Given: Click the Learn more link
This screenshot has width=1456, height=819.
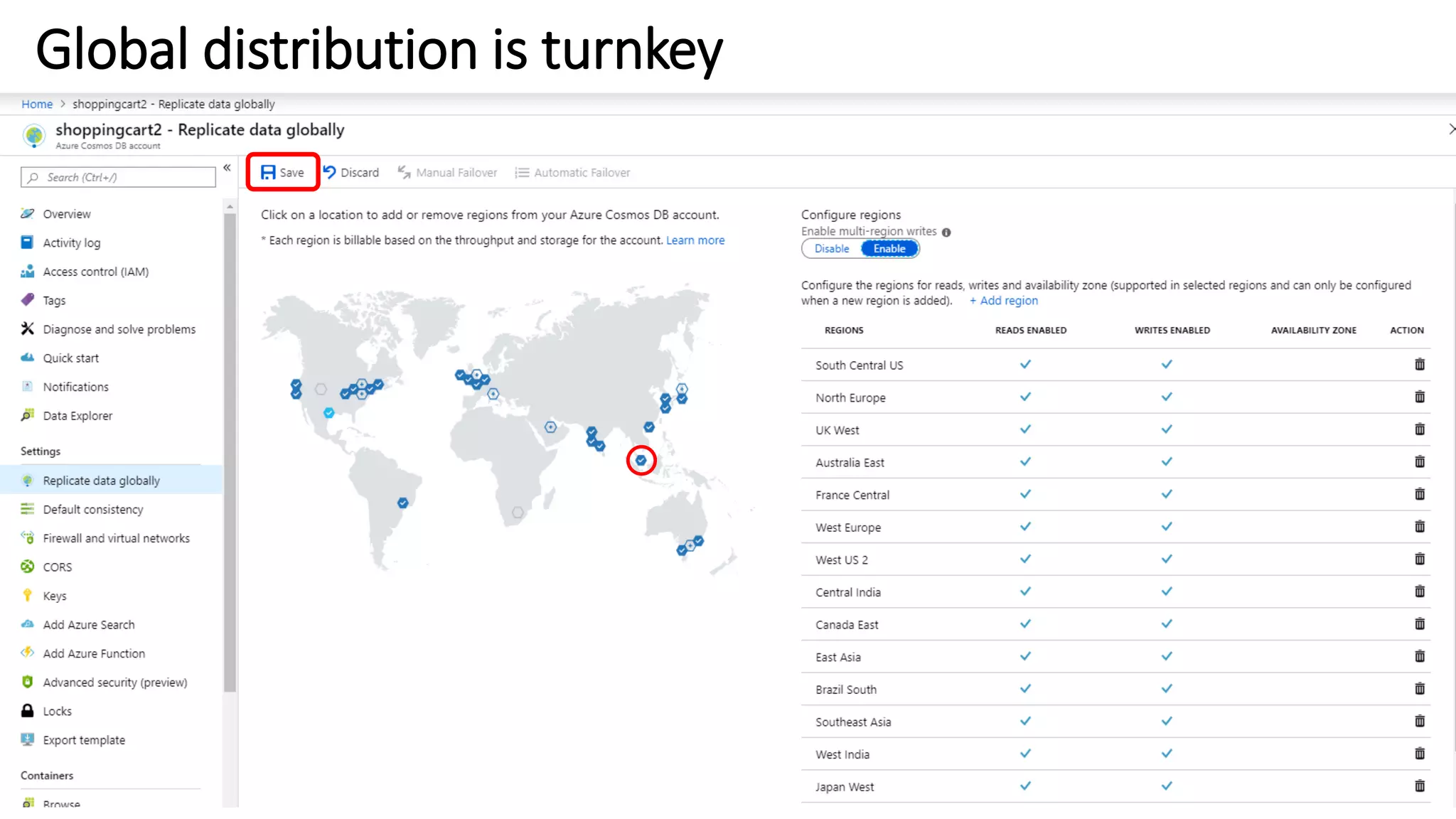Looking at the screenshot, I should coord(695,240).
